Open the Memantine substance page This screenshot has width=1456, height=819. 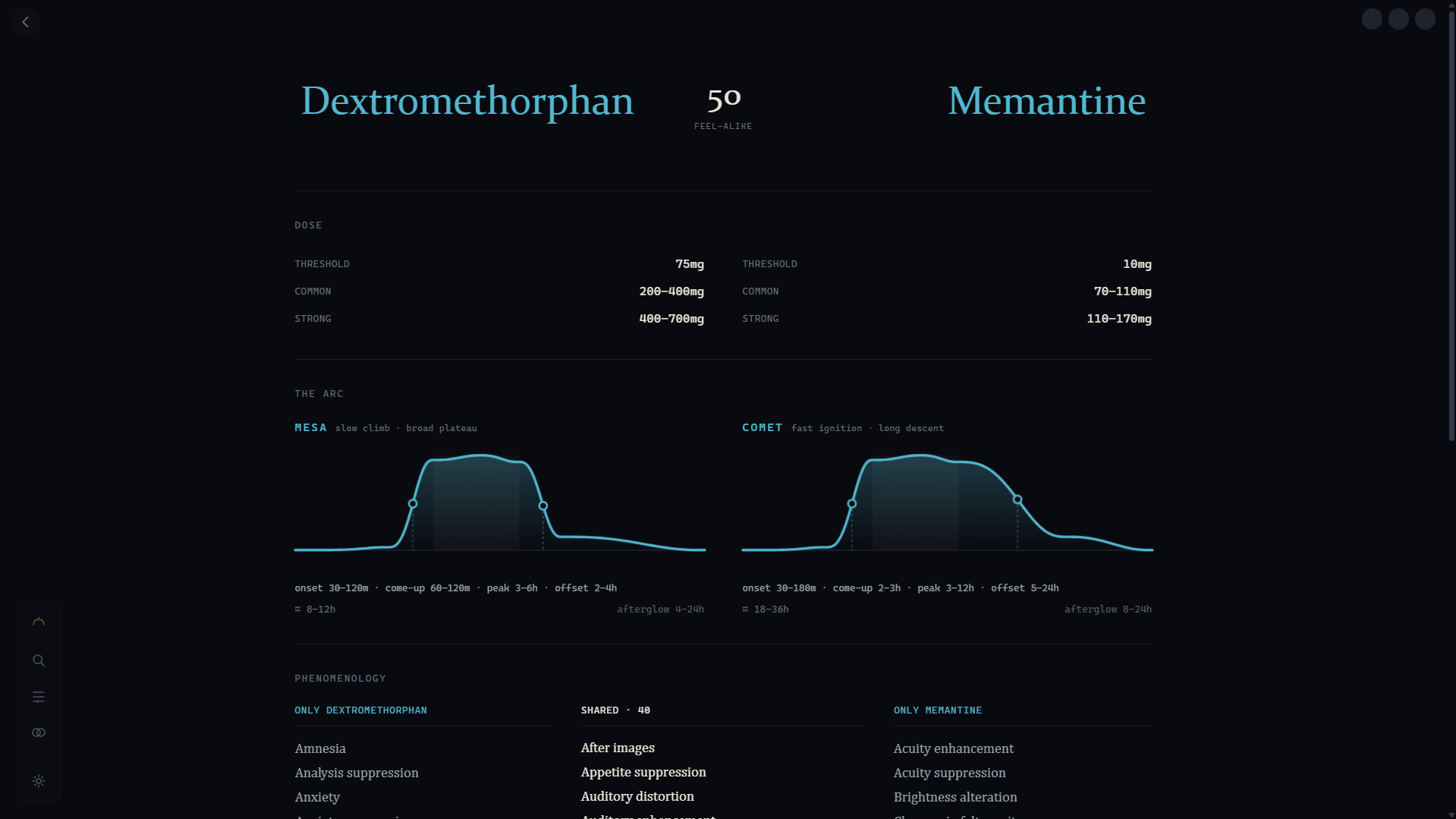pos(1046,101)
